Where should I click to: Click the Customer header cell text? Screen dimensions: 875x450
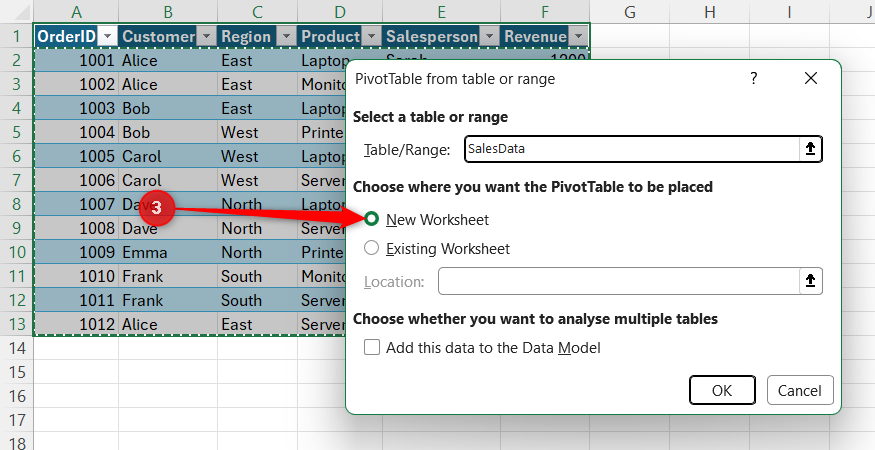(x=158, y=37)
